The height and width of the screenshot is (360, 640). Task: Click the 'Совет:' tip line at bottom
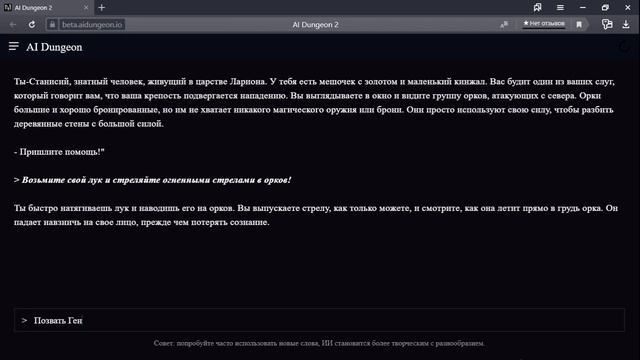[x=319, y=343]
